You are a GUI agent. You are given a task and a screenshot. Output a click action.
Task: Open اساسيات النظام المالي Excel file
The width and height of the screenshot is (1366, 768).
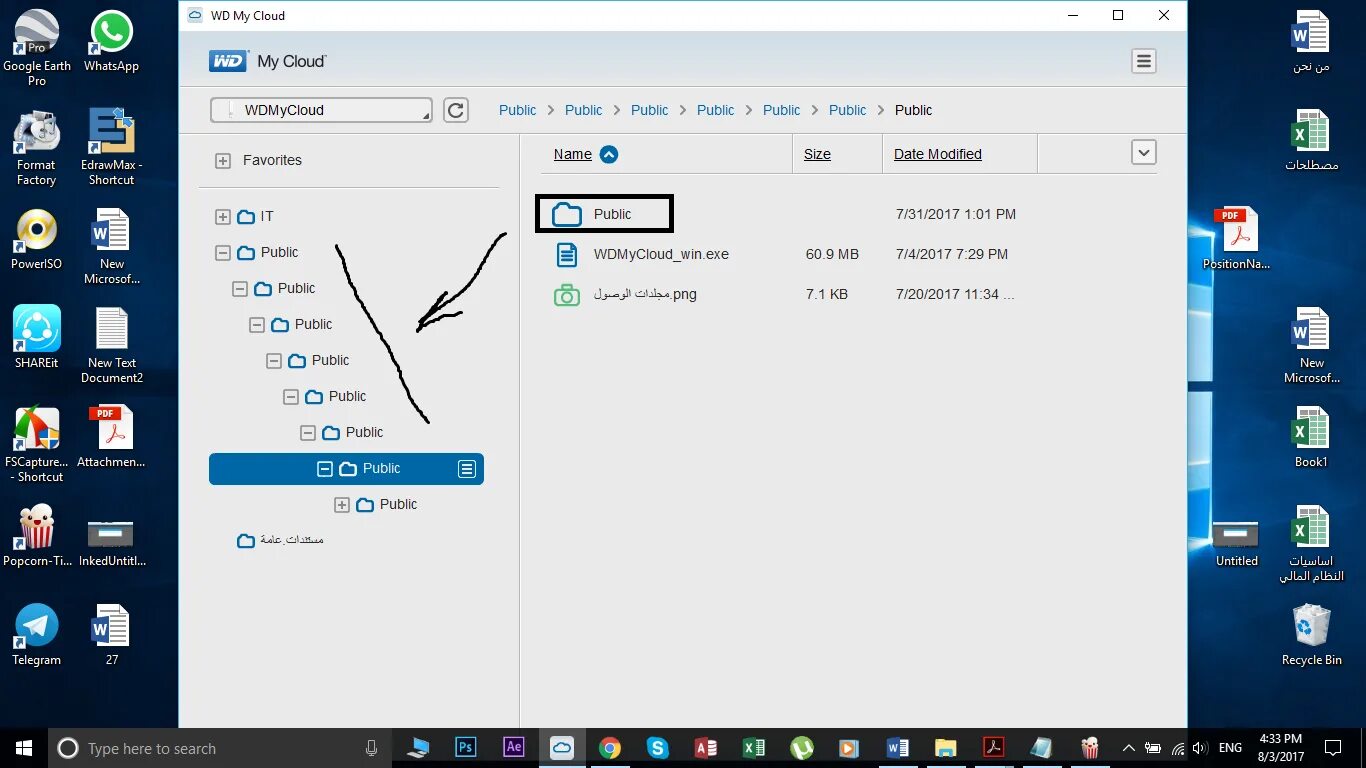coord(1311,543)
